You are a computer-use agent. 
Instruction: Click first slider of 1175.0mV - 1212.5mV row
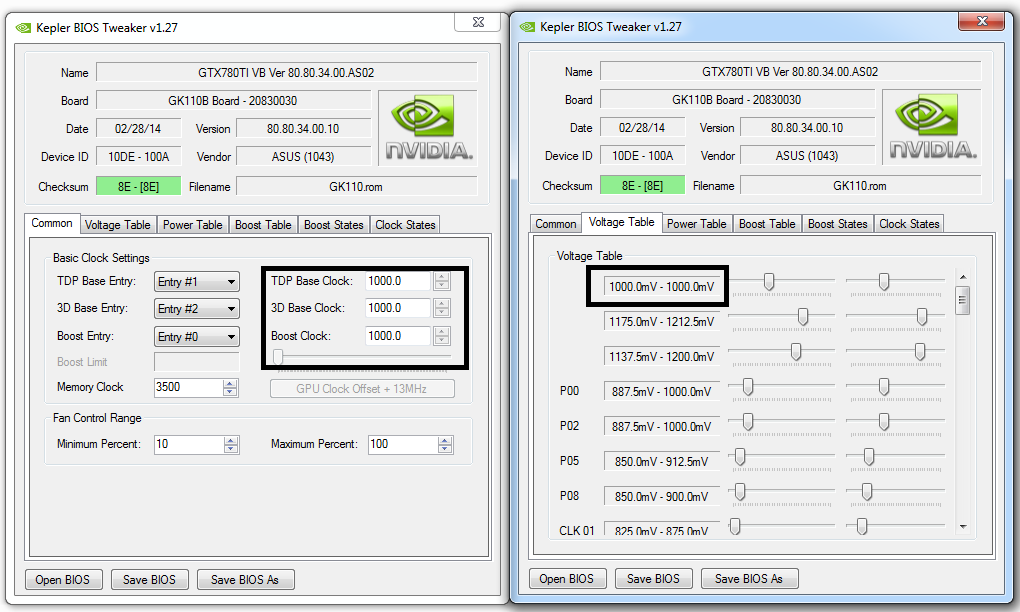point(803,316)
